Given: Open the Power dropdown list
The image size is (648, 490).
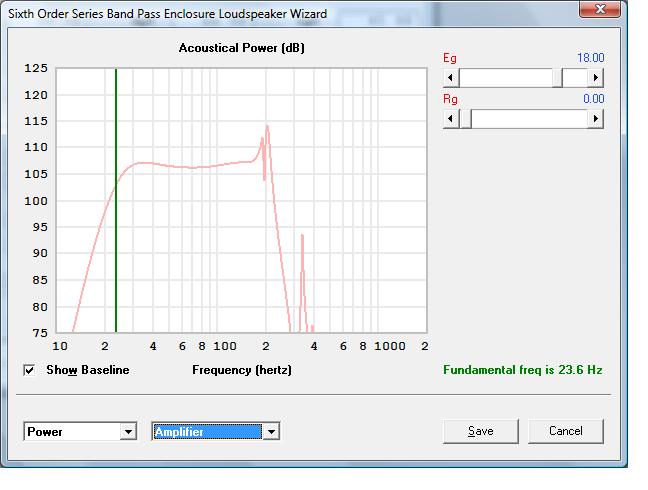Looking at the screenshot, I should [x=128, y=432].
